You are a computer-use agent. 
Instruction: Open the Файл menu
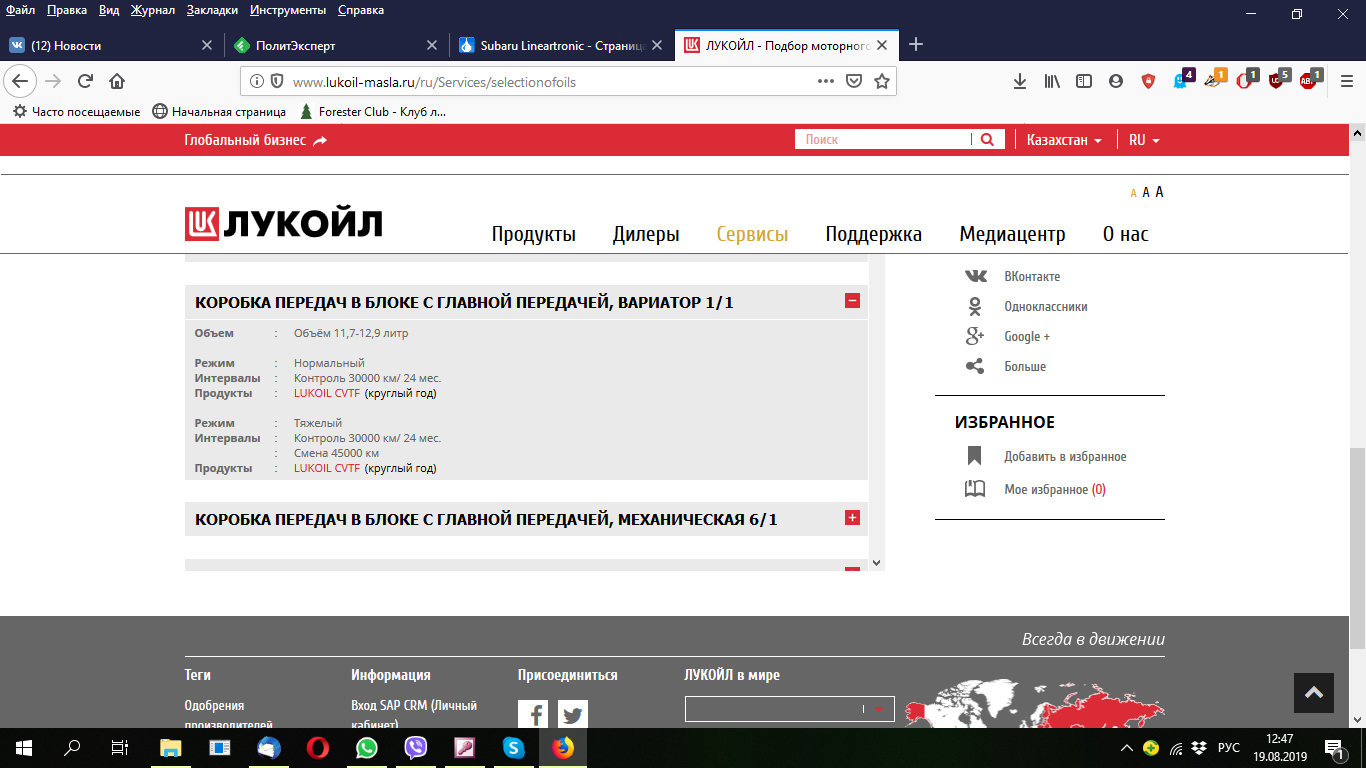point(20,10)
